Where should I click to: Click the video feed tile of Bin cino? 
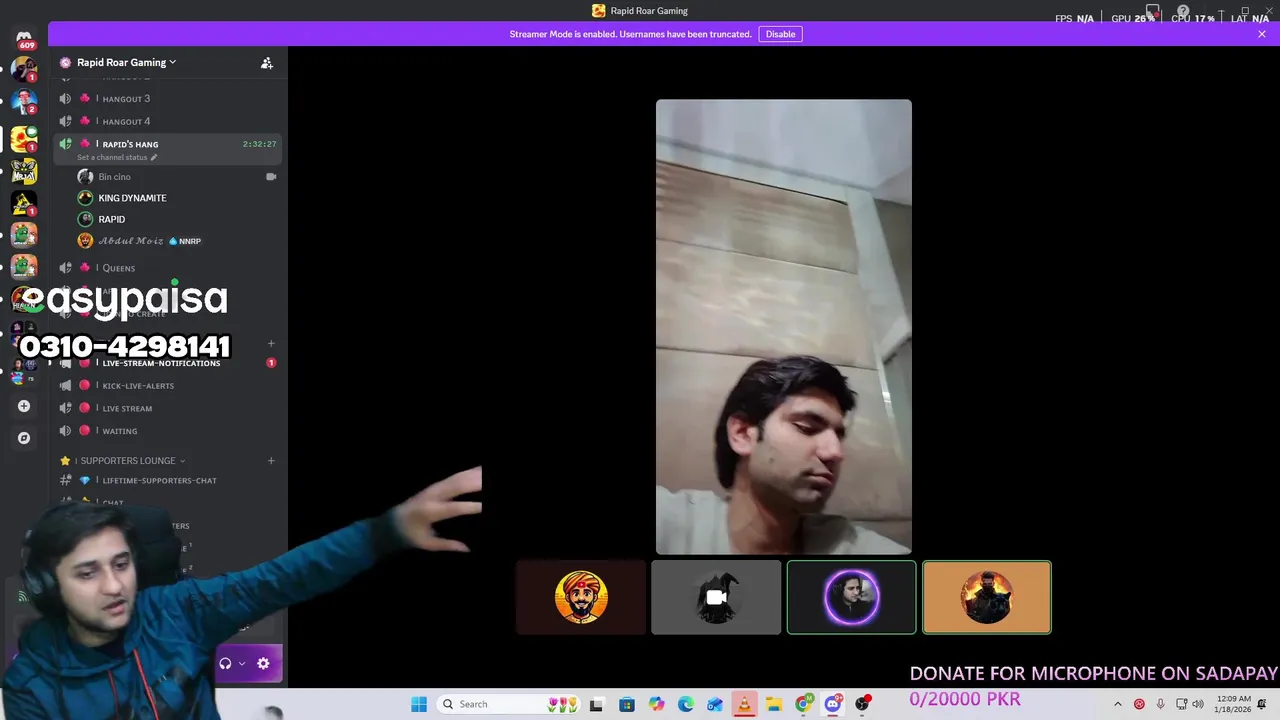(x=784, y=327)
